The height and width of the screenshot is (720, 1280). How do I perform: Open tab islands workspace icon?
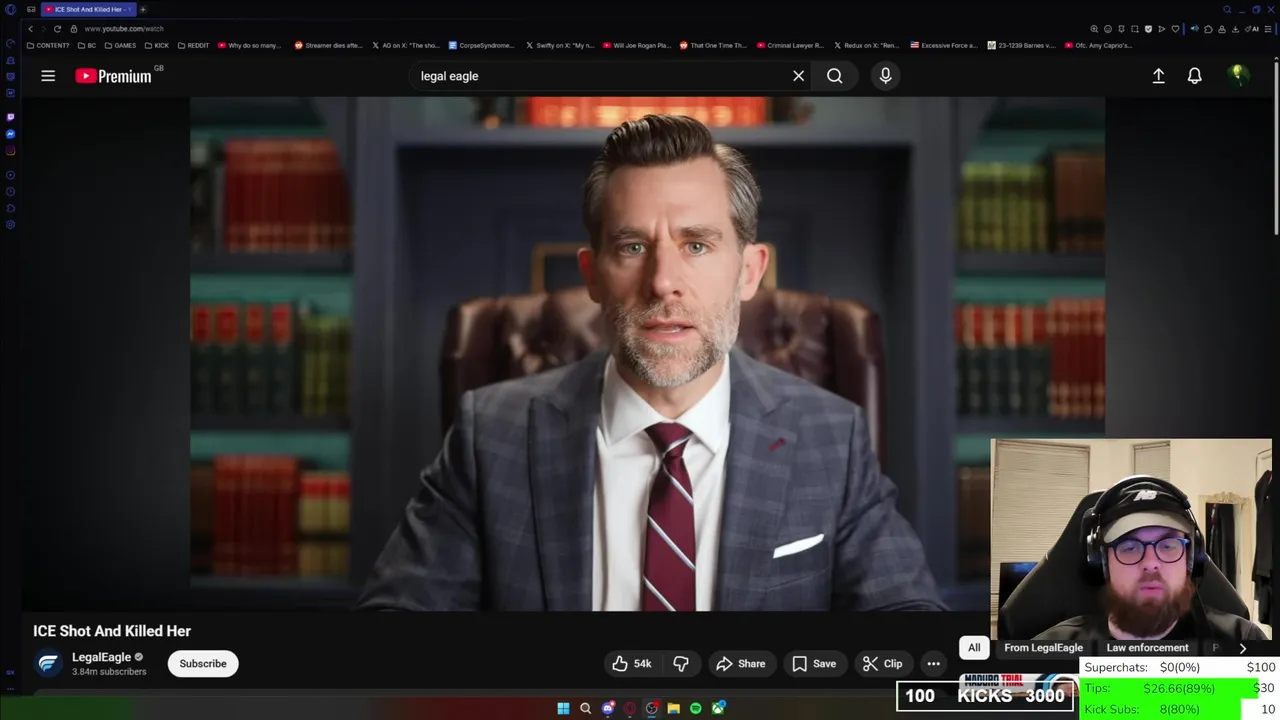[32, 9]
